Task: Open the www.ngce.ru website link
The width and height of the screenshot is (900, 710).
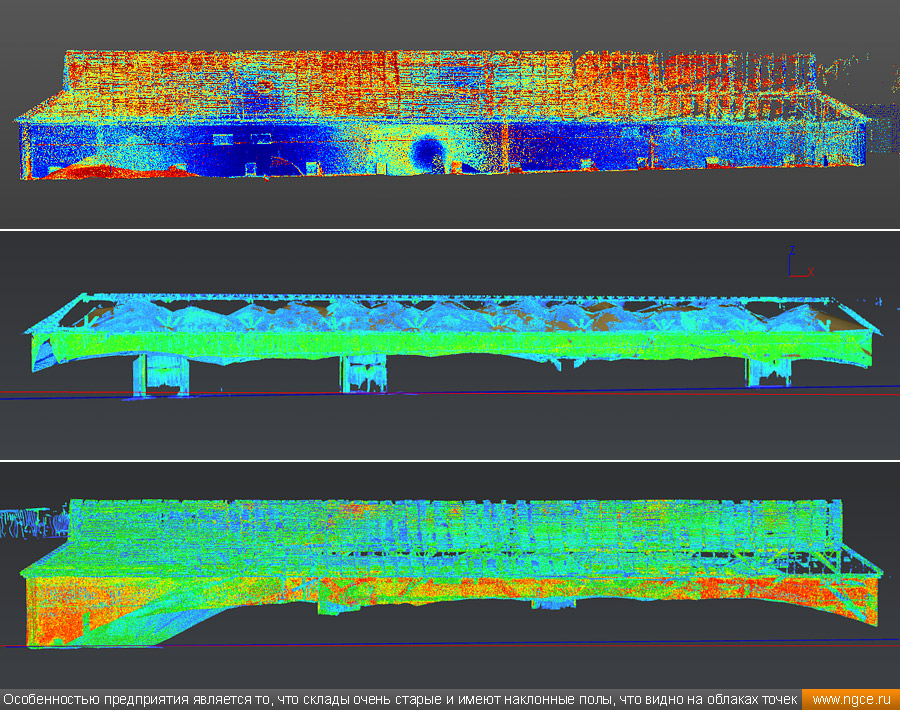Action: coord(850,699)
